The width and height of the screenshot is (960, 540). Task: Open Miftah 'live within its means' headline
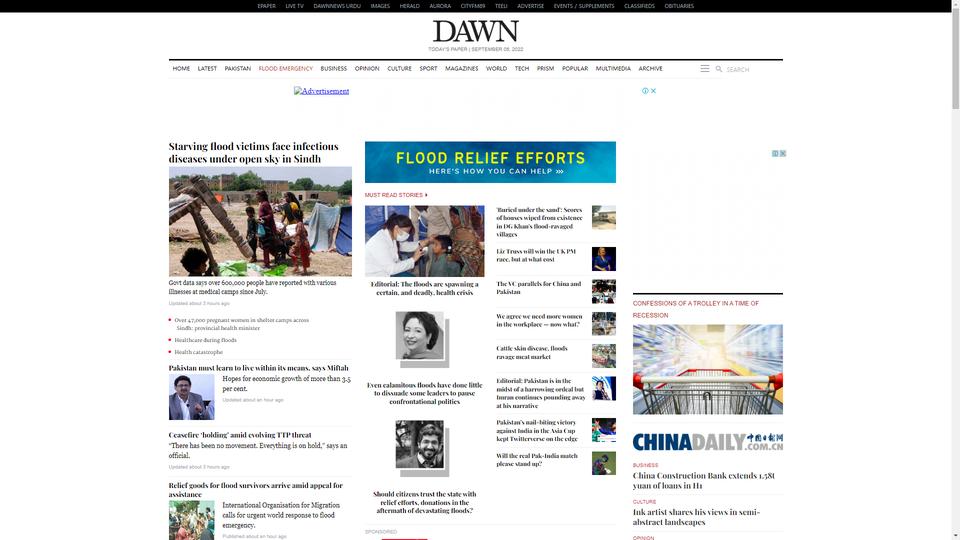coord(258,368)
